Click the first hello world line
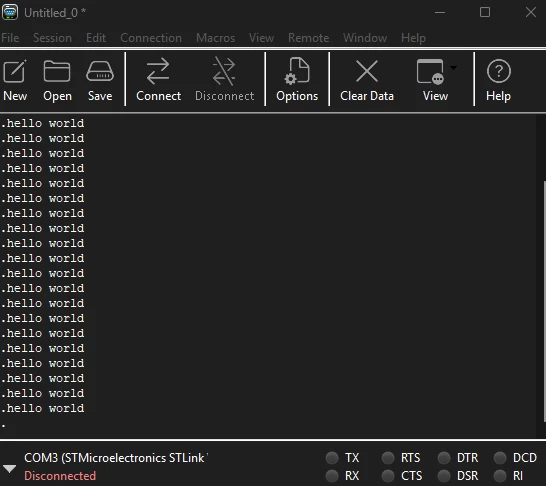546x486 pixels. pyautogui.click(x=42, y=123)
